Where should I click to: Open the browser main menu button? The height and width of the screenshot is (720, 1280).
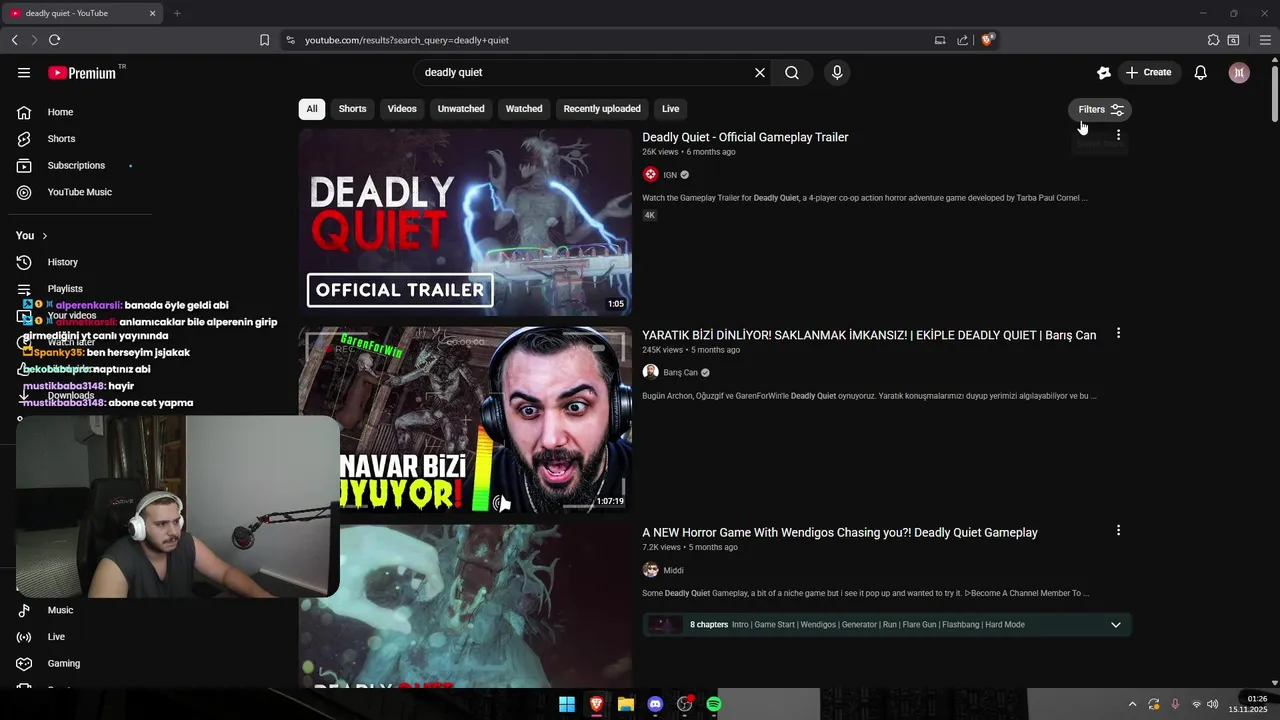coord(1265,40)
